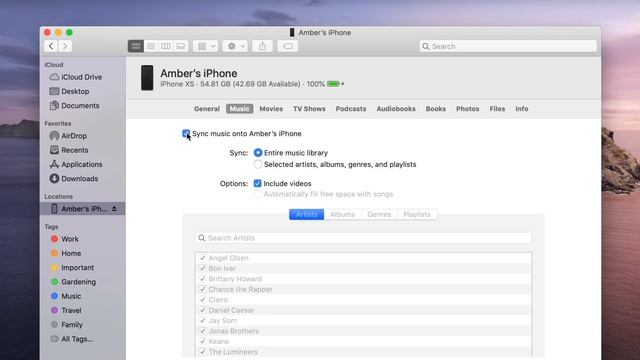Viewport: 640px width, 360px height.
Task: Switch to gallery view in toolbar
Action: (x=180, y=46)
